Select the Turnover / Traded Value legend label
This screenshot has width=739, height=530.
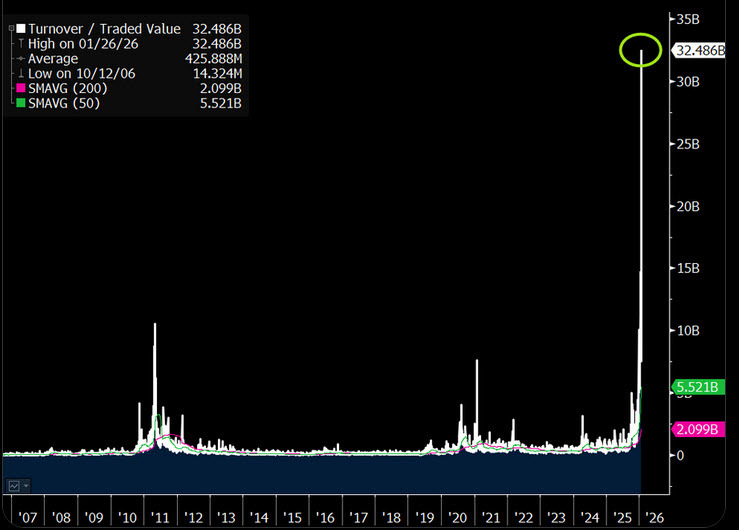(105, 30)
